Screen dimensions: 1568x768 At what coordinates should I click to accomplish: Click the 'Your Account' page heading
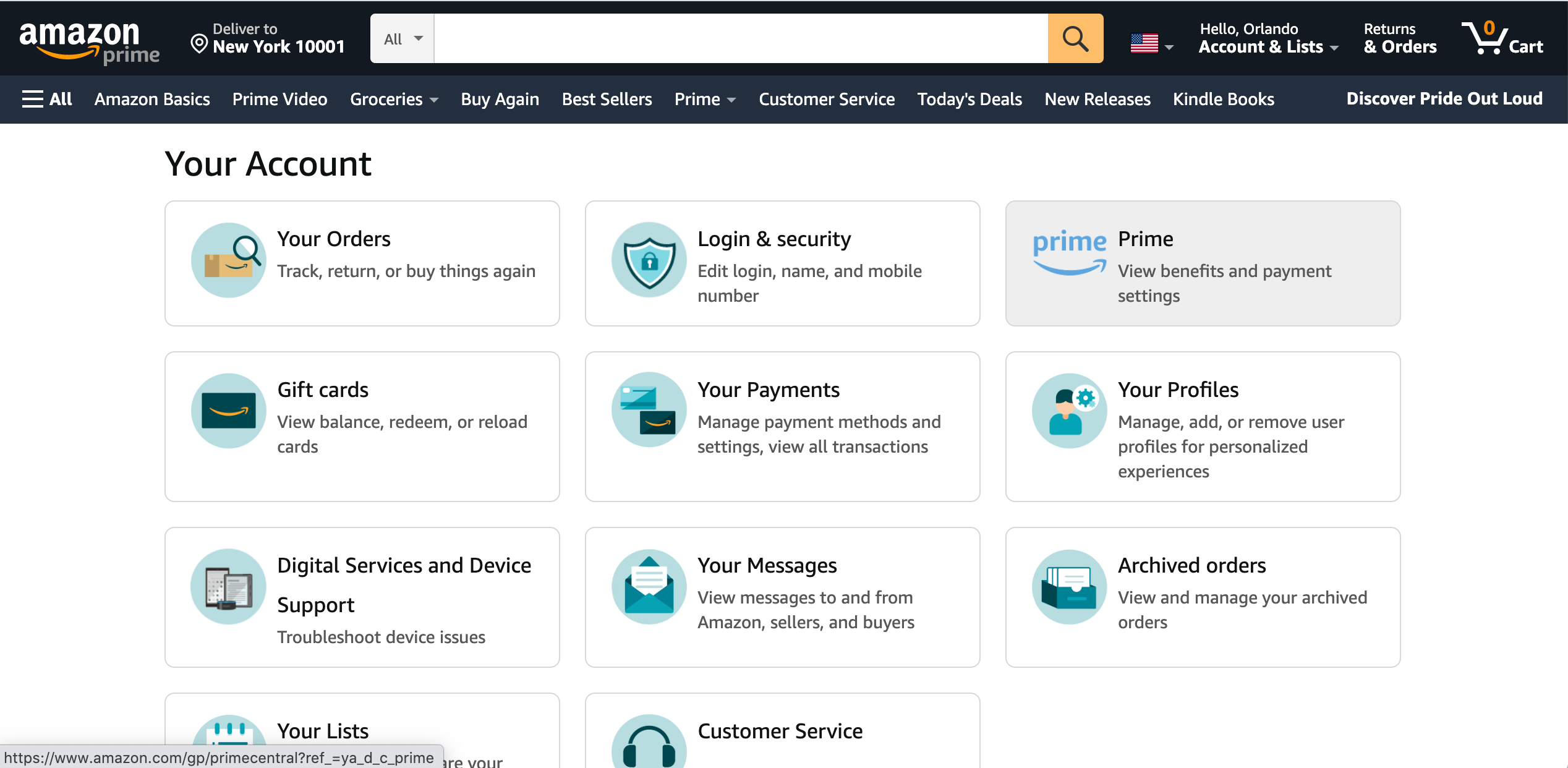[268, 164]
